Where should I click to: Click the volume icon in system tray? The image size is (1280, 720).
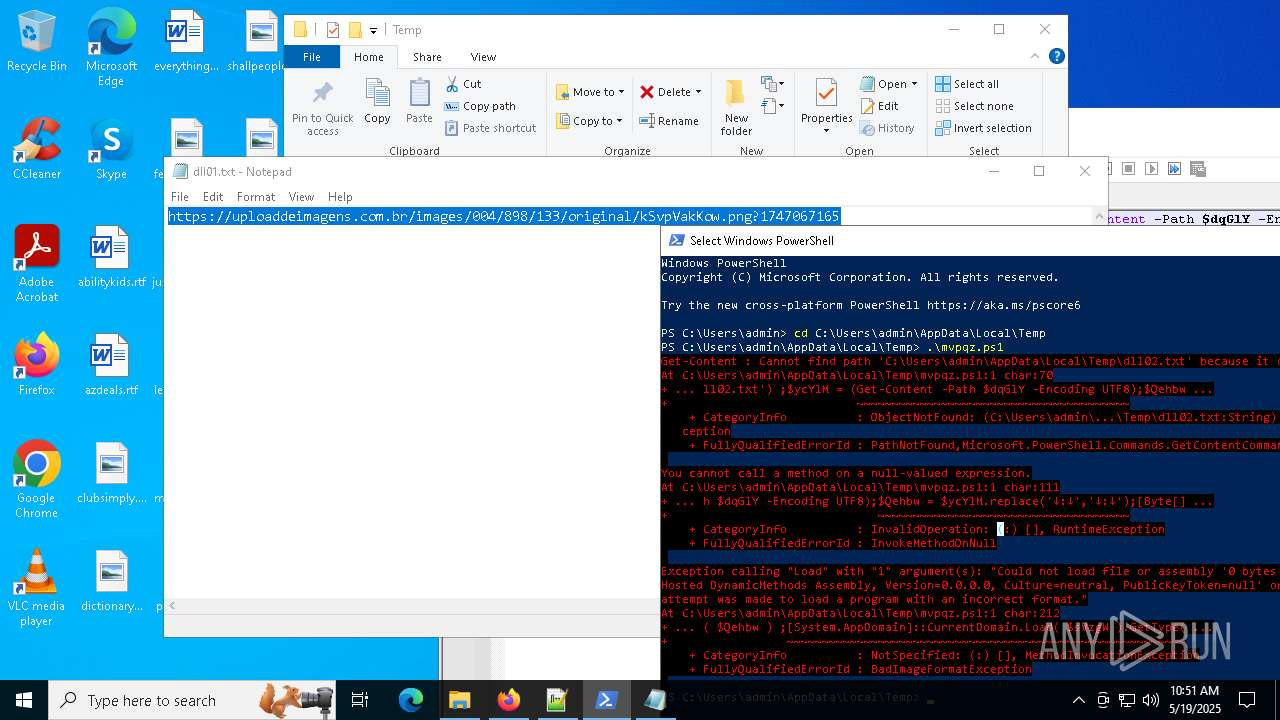(1151, 700)
